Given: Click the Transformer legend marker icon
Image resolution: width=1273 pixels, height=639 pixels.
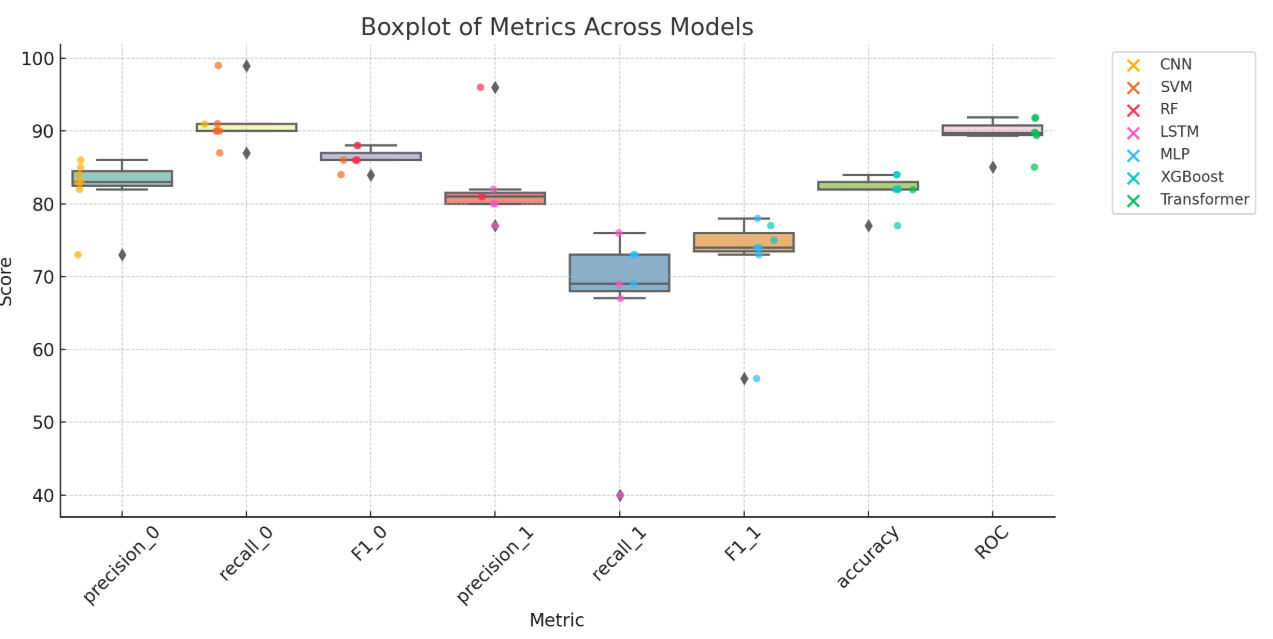Looking at the screenshot, I should click(x=1133, y=200).
